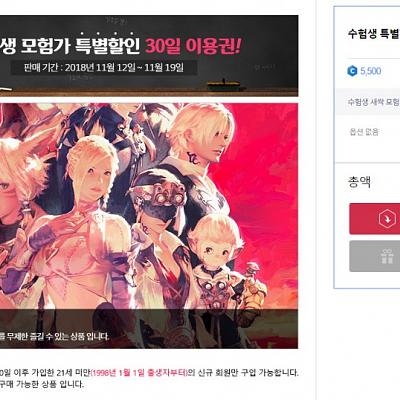
Task: Click the hexagon arrow icon on red button
Action: tap(387, 219)
